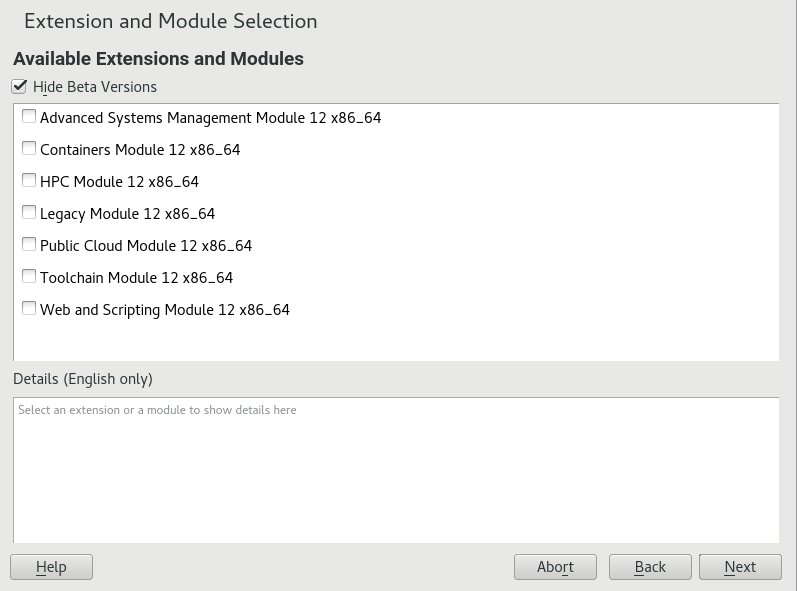The image size is (797, 591).
Task: Click the Next button
Action: tap(740, 567)
